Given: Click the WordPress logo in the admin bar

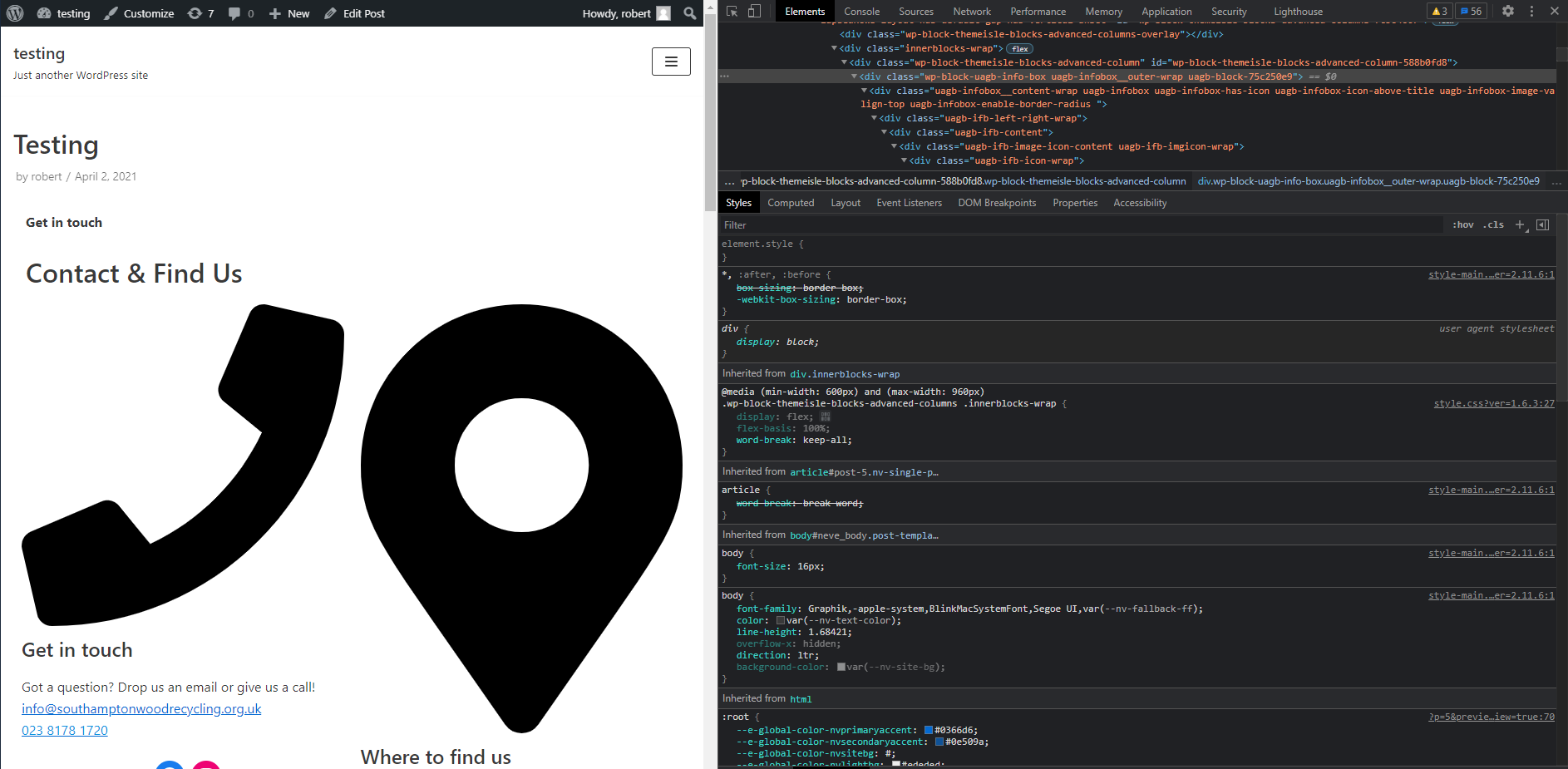Looking at the screenshot, I should coord(15,12).
